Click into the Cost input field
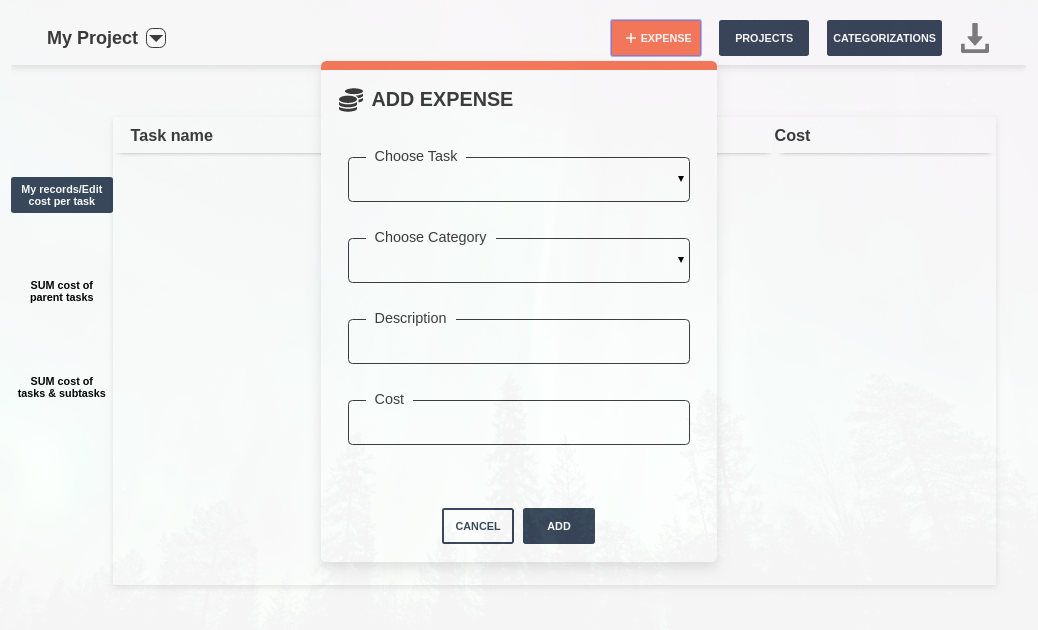The image size is (1038, 630). point(518,424)
